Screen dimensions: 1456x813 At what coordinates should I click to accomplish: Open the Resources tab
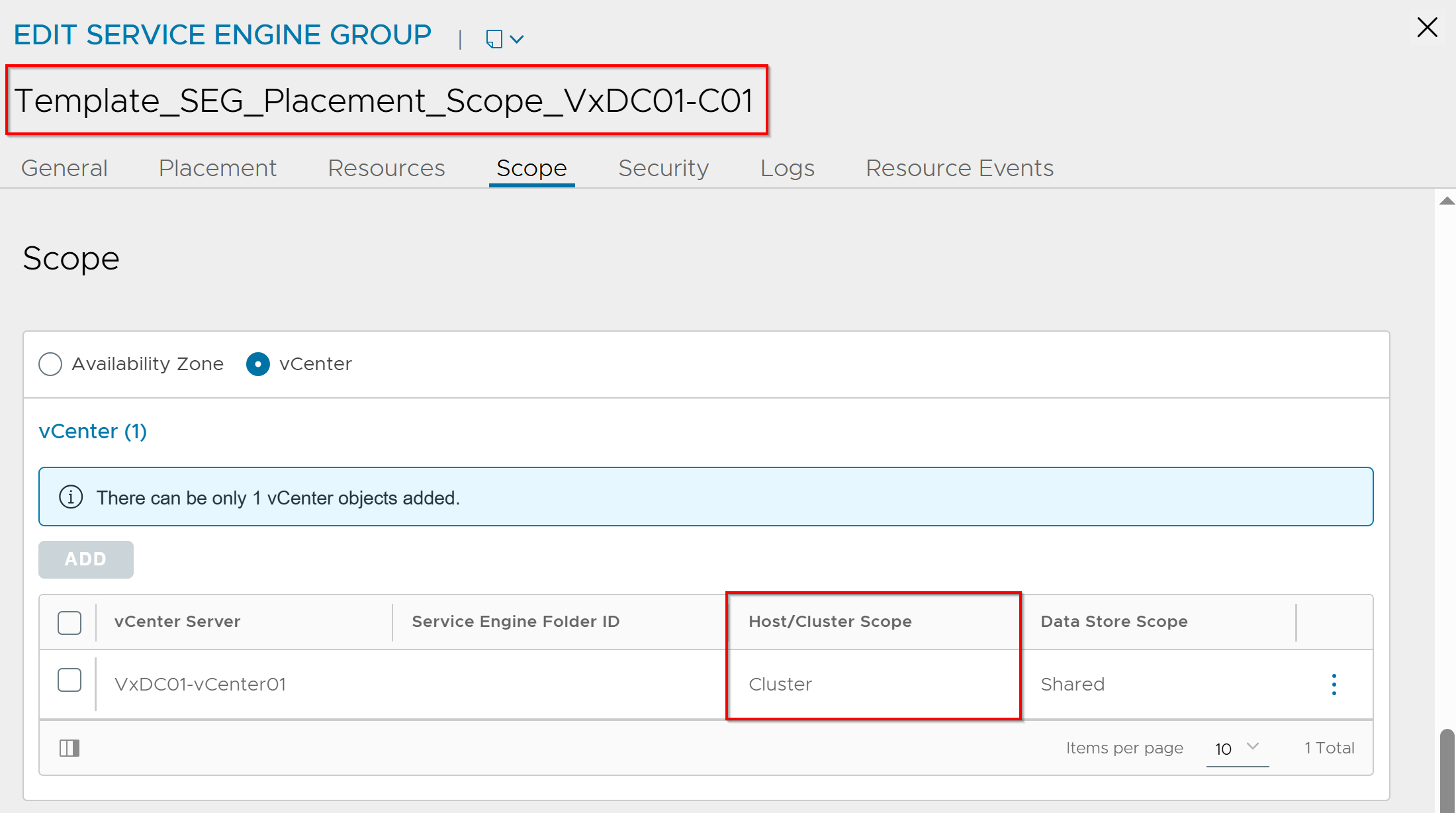click(x=387, y=168)
